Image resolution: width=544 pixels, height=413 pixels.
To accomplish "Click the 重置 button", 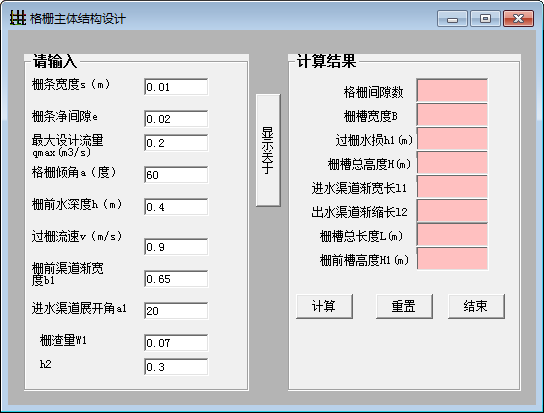I will pyautogui.click(x=404, y=306).
